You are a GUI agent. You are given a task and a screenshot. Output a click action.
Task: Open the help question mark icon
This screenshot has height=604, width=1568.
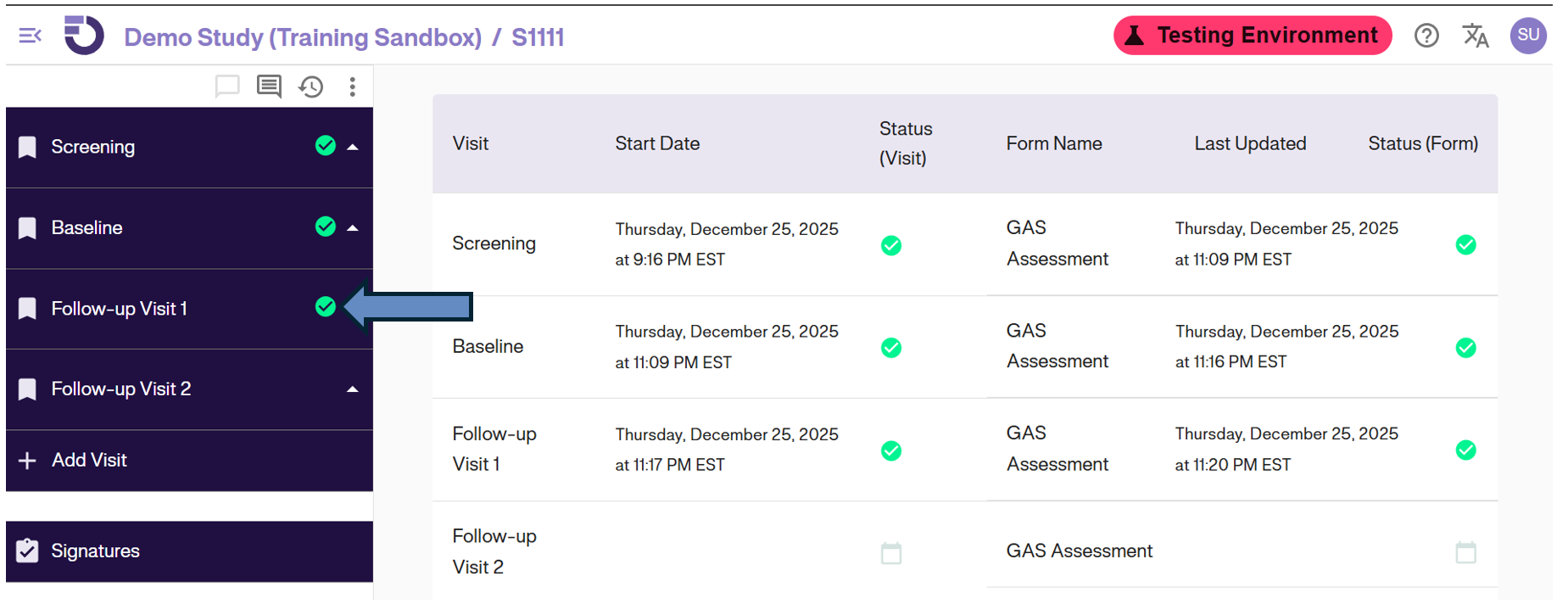click(1426, 36)
